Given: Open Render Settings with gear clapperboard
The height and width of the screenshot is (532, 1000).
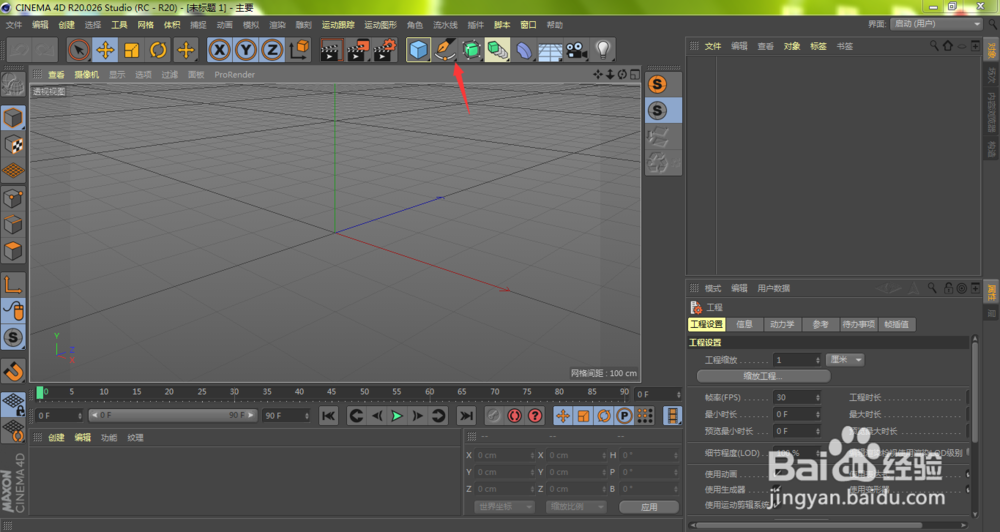Looking at the screenshot, I should tap(385, 50).
